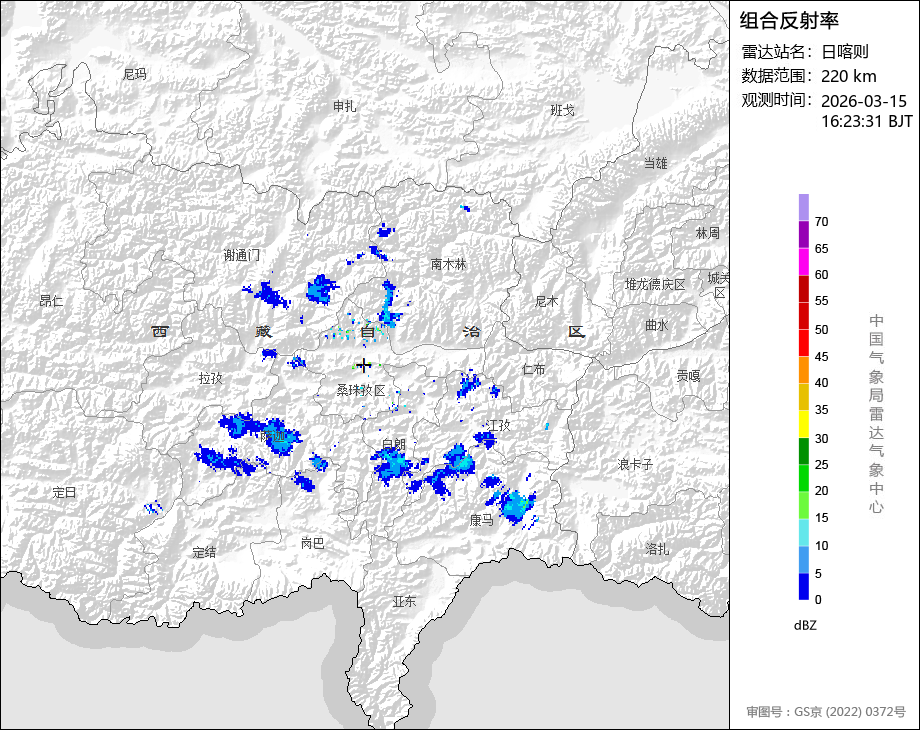920x730 pixels.
Task: Click the legend value 55
Action: tap(821, 301)
